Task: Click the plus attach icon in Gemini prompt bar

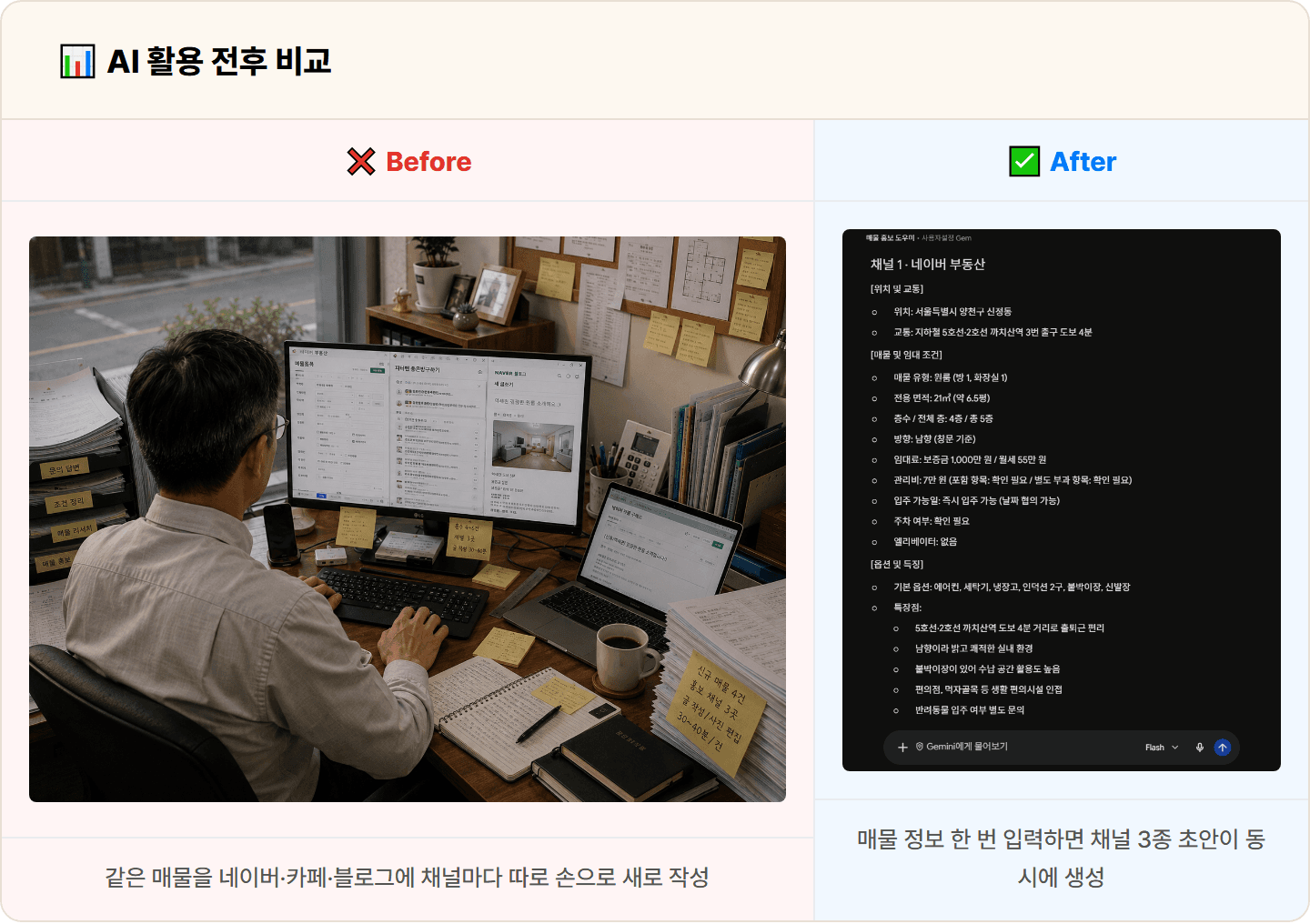Action: tap(902, 748)
